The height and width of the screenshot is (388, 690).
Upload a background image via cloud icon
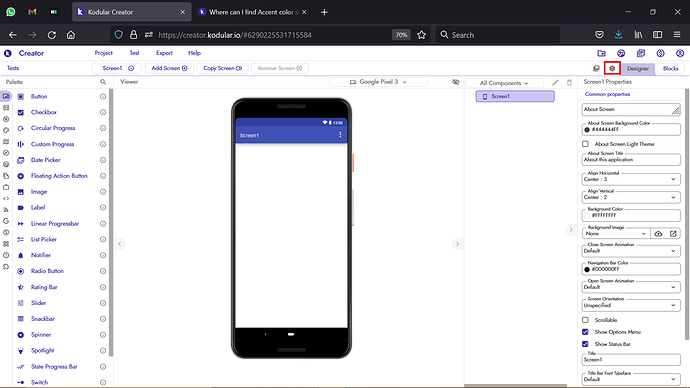(x=658, y=234)
